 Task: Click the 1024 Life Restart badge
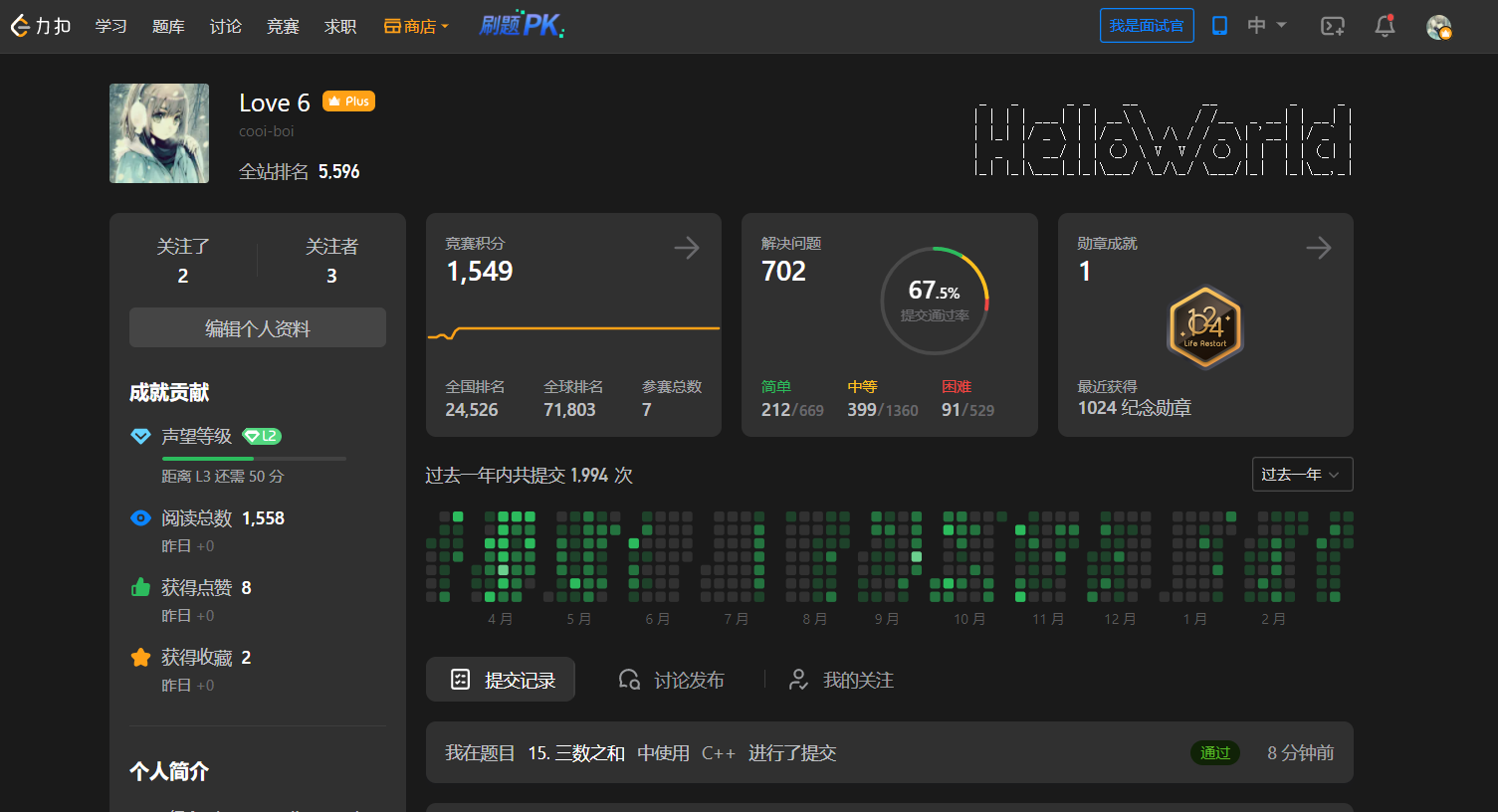[x=1205, y=326]
